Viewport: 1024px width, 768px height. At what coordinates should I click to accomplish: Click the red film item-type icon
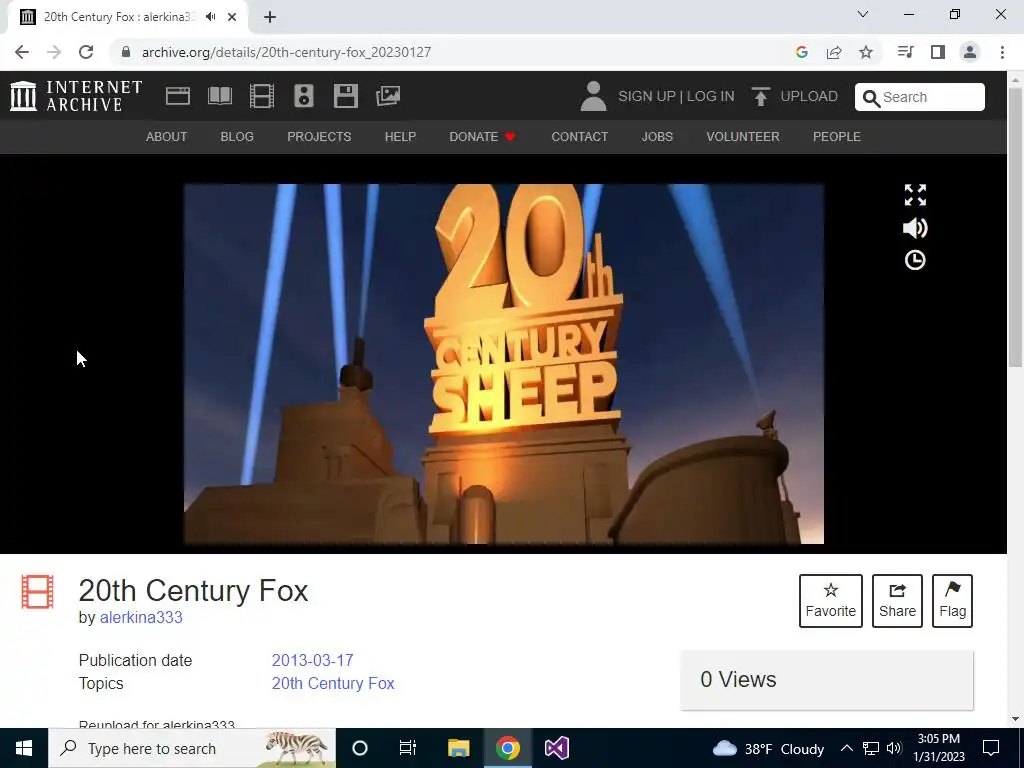click(37, 592)
